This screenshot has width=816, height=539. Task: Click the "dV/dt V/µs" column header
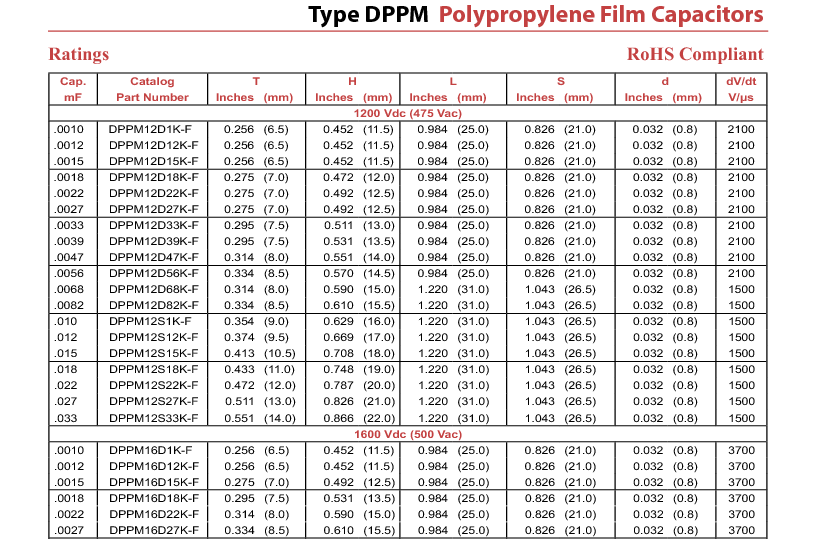[x=740, y=89]
